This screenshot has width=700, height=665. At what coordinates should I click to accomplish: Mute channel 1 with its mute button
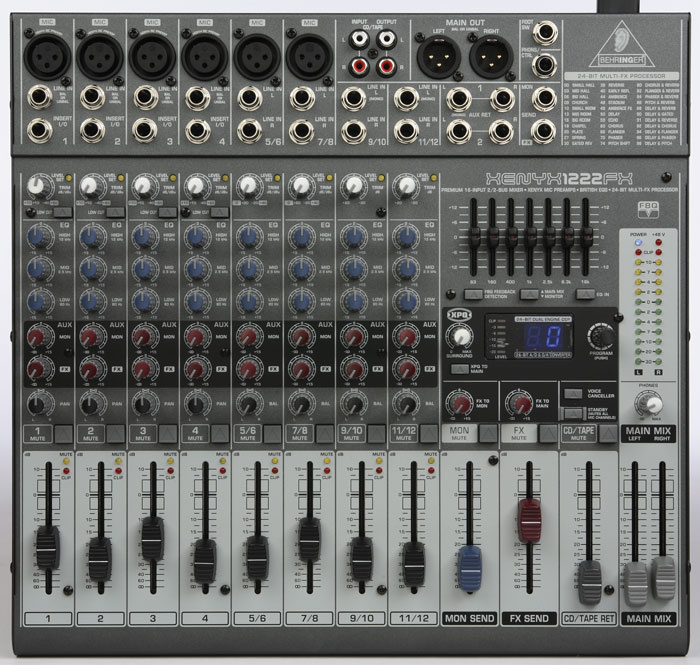[64, 433]
